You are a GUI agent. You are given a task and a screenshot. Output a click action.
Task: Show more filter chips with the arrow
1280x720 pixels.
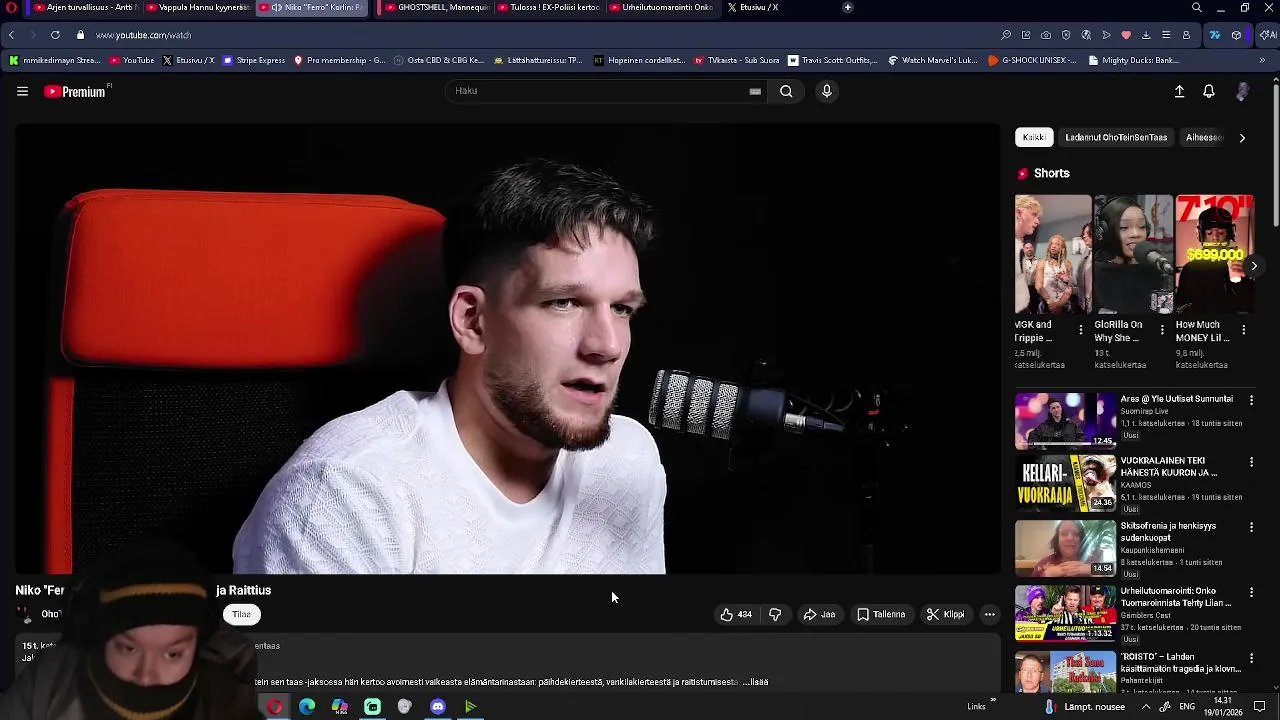coord(1242,138)
